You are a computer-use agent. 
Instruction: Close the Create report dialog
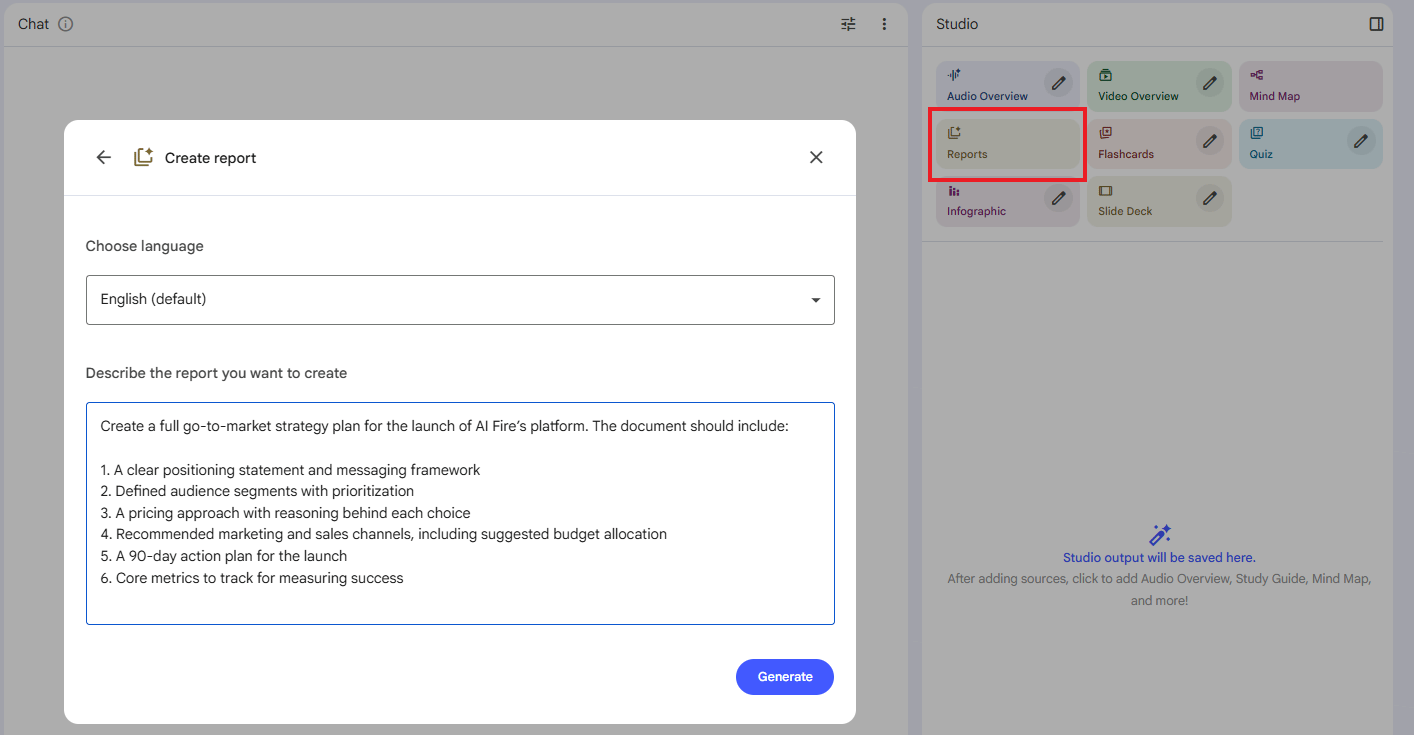pos(816,157)
